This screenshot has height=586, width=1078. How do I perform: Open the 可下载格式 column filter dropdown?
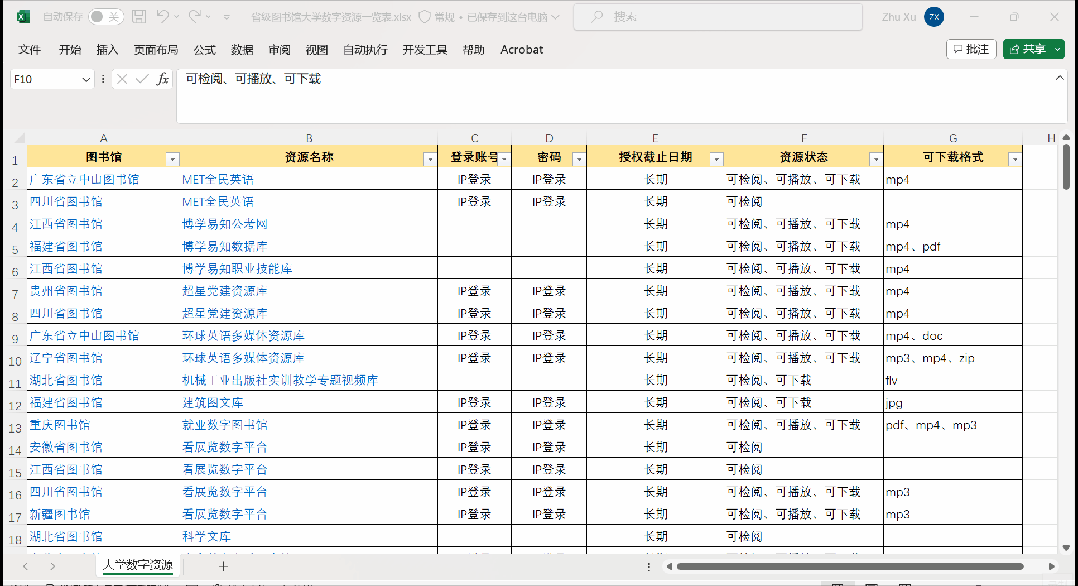(1014, 159)
